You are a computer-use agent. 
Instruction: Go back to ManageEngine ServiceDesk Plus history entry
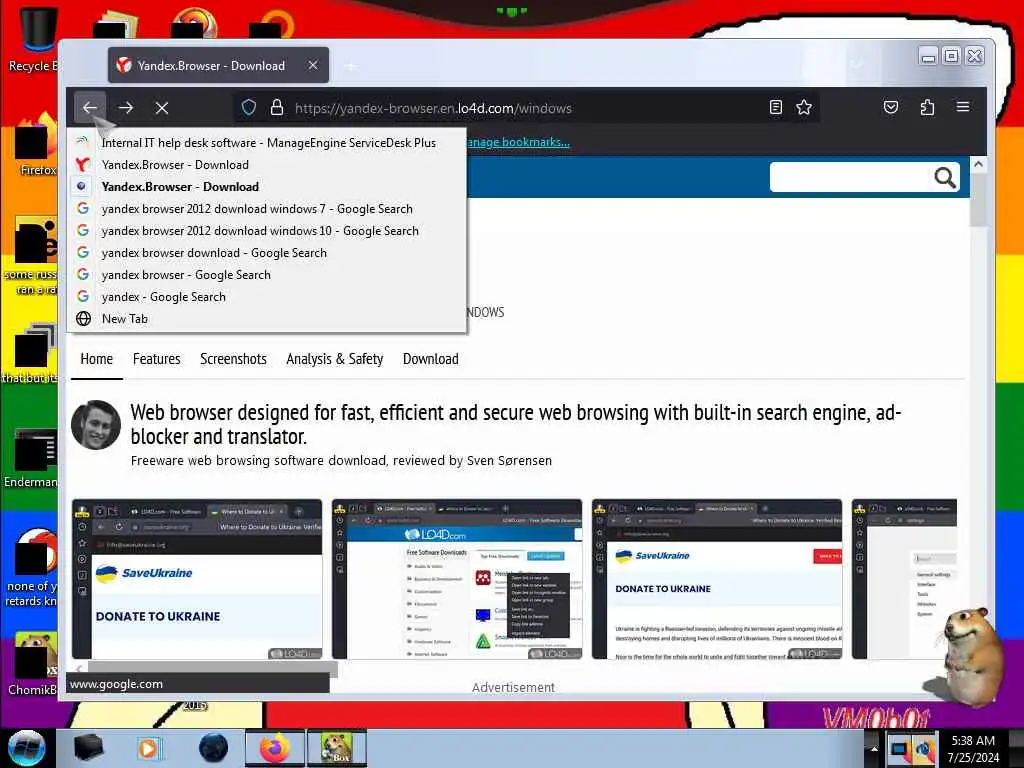tap(267, 142)
